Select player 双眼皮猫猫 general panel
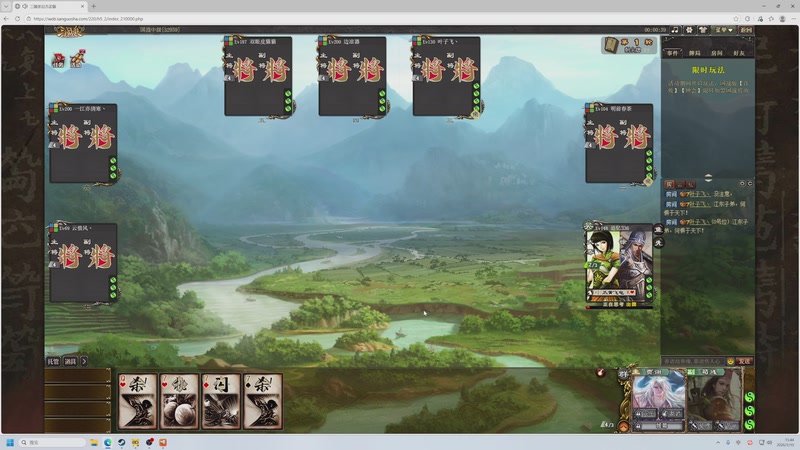The height and width of the screenshot is (450, 800). click(x=258, y=76)
